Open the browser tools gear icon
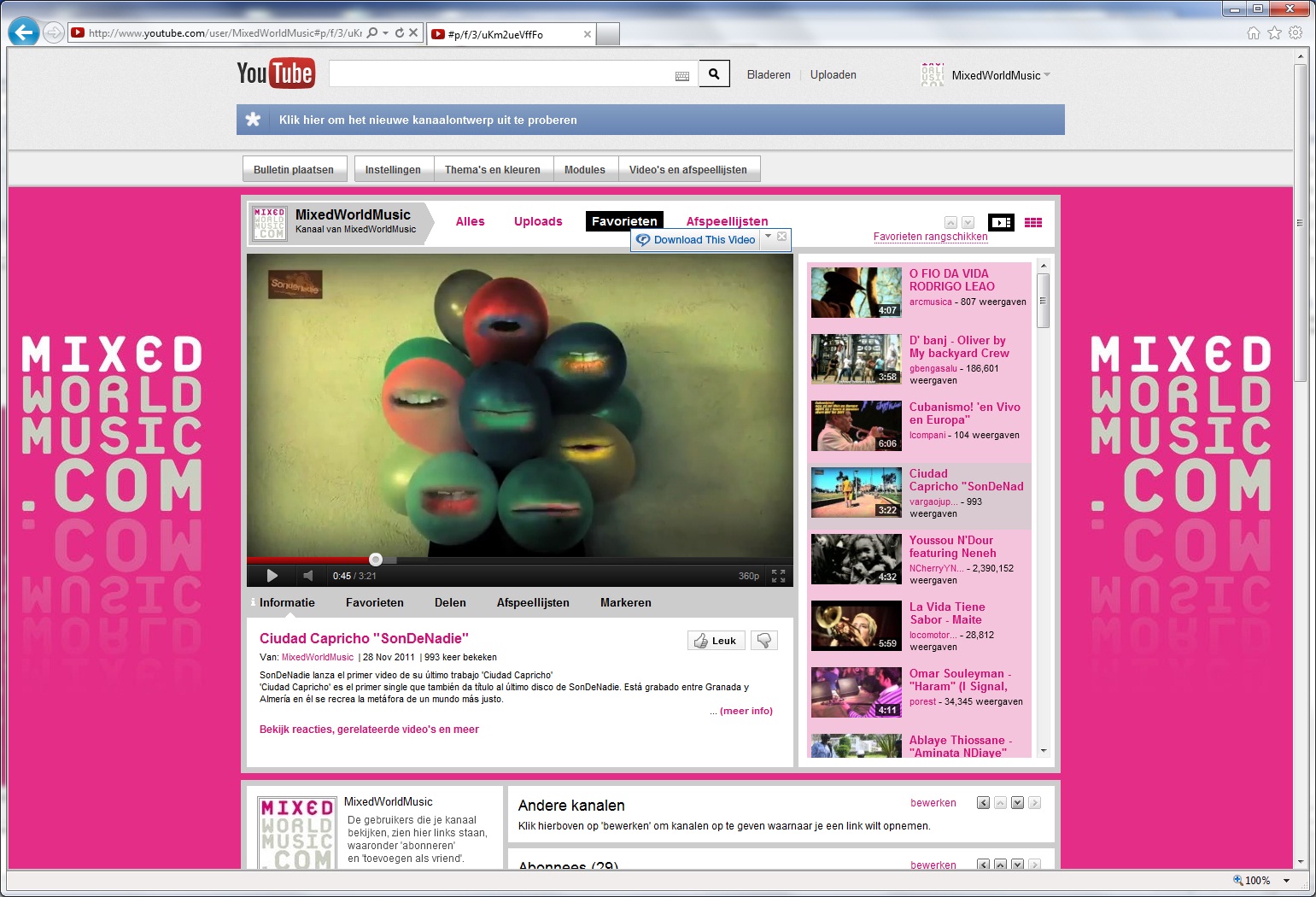 click(1296, 32)
